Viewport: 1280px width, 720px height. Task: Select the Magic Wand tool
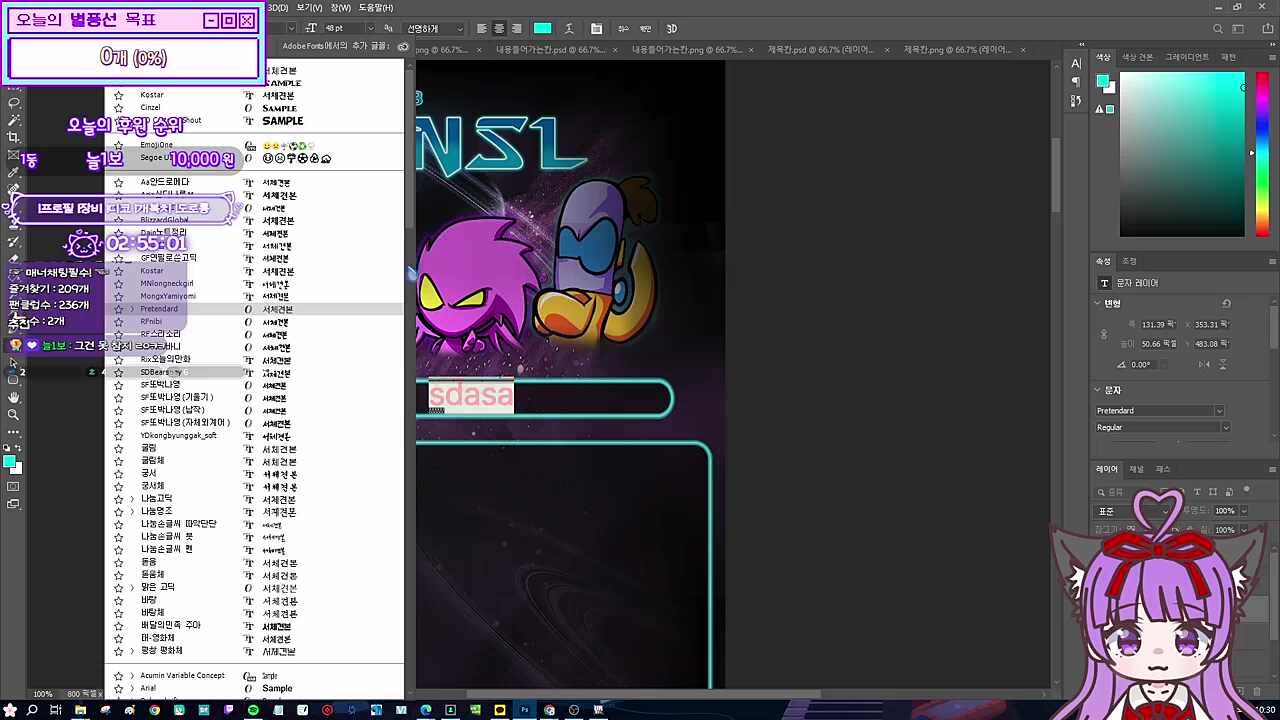(x=14, y=120)
